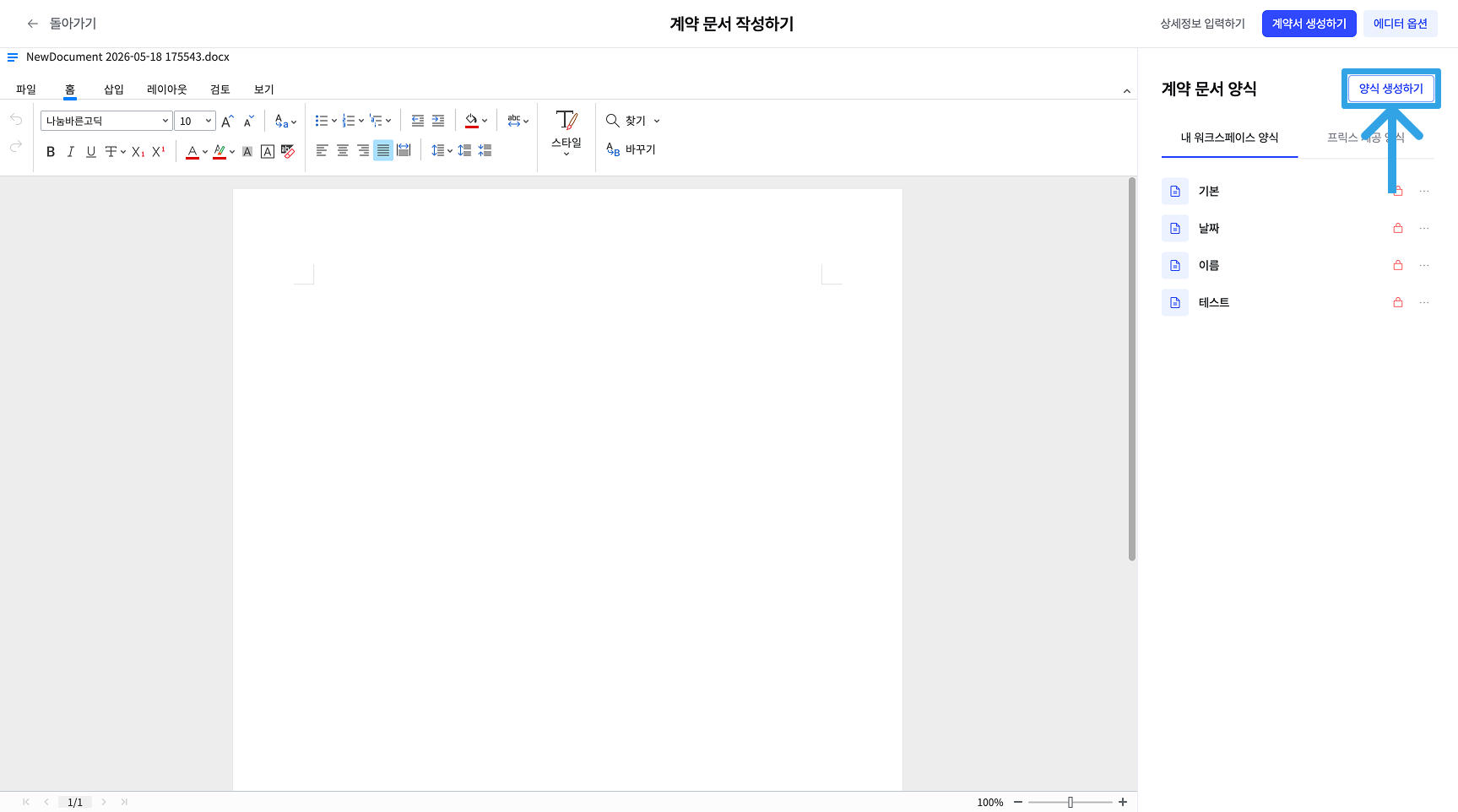This screenshot has width=1458, height=812.
Task: Open more options for the 날짜 template
Action: 1424,228
